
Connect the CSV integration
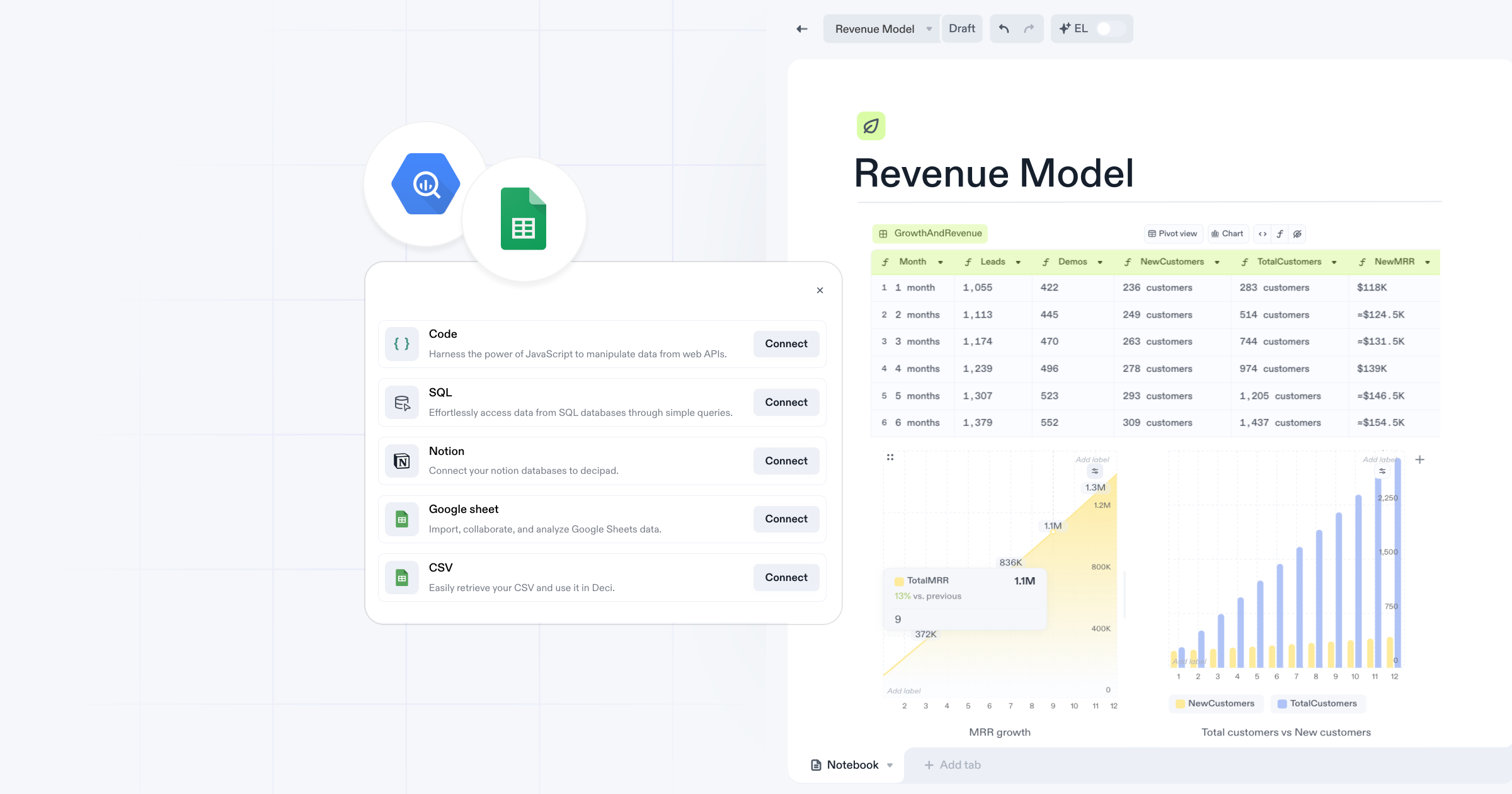coord(786,578)
